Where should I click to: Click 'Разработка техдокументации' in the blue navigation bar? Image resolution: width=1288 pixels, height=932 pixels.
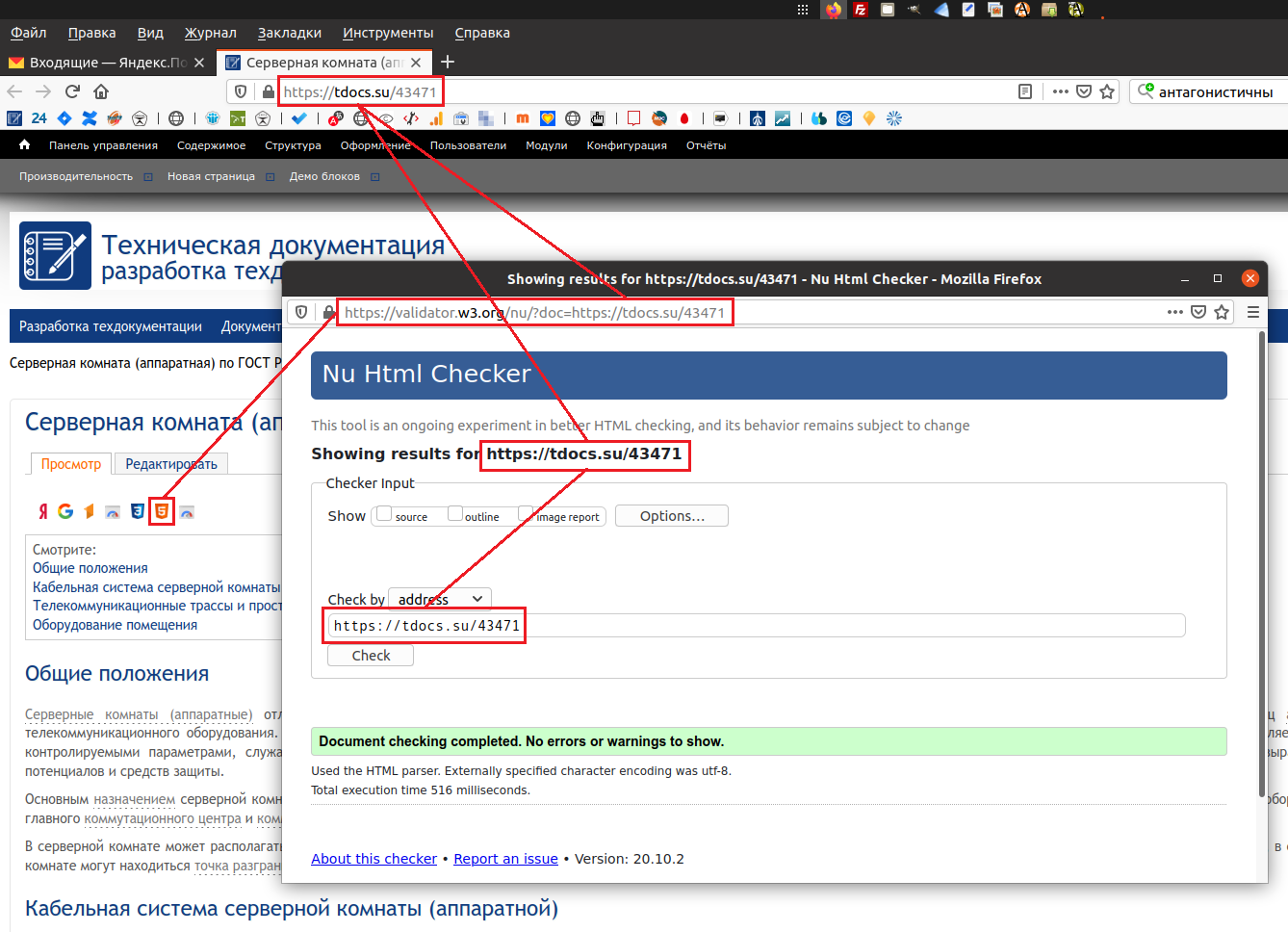click(x=111, y=326)
